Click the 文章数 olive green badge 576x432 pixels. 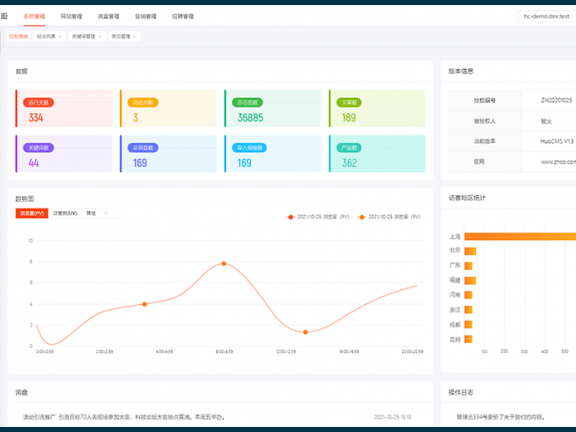[349, 102]
